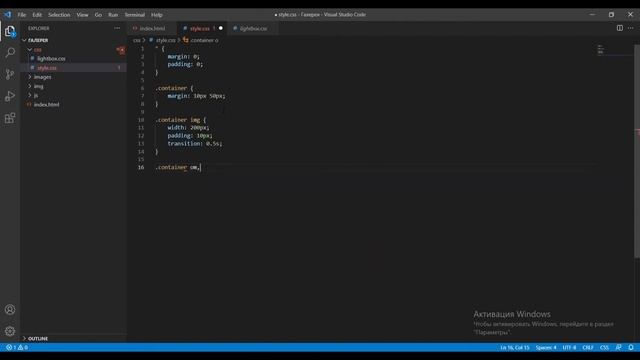Open the feedback icon in status bar

point(619,347)
